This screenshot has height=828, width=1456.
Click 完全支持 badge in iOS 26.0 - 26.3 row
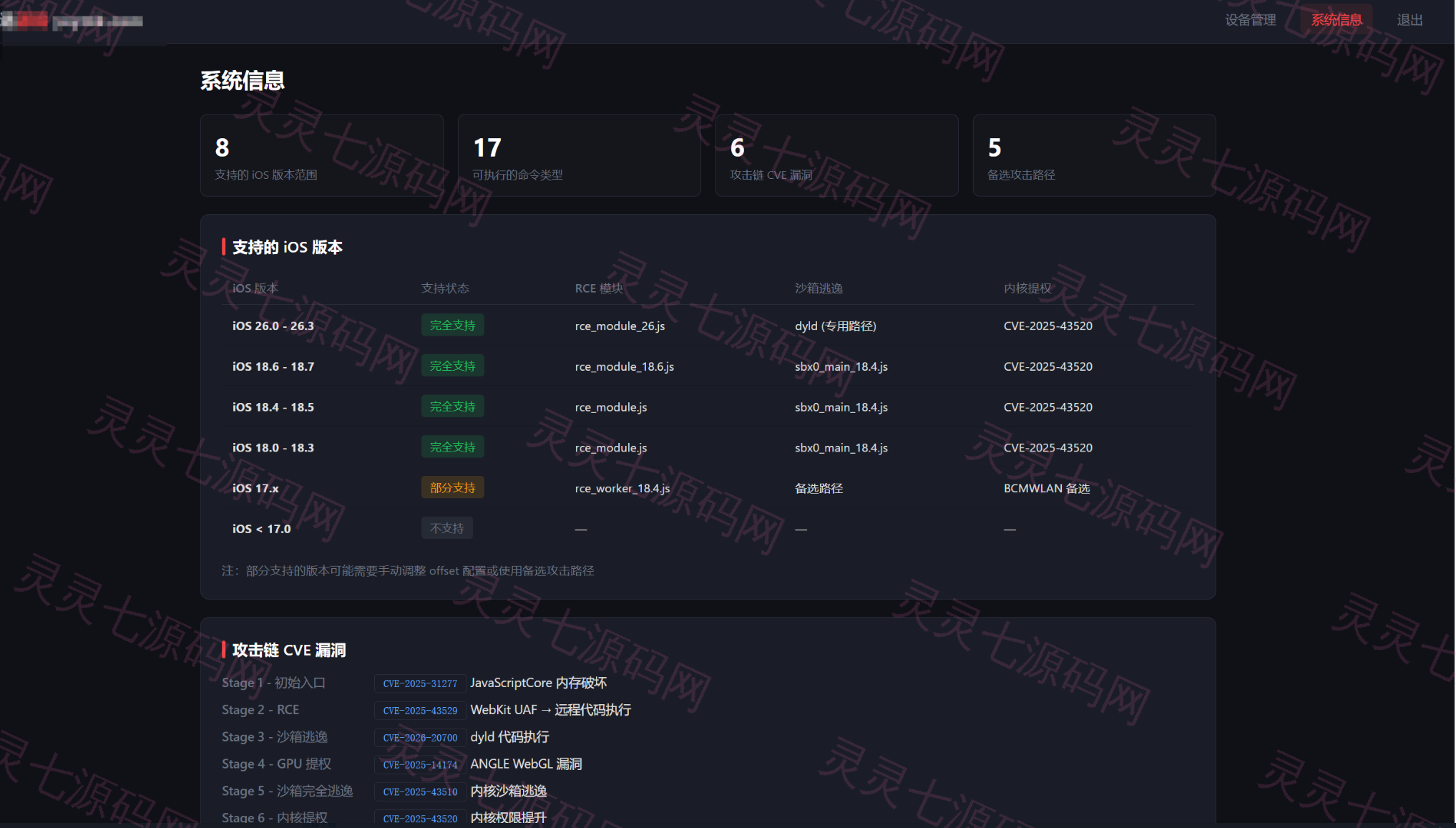452,325
